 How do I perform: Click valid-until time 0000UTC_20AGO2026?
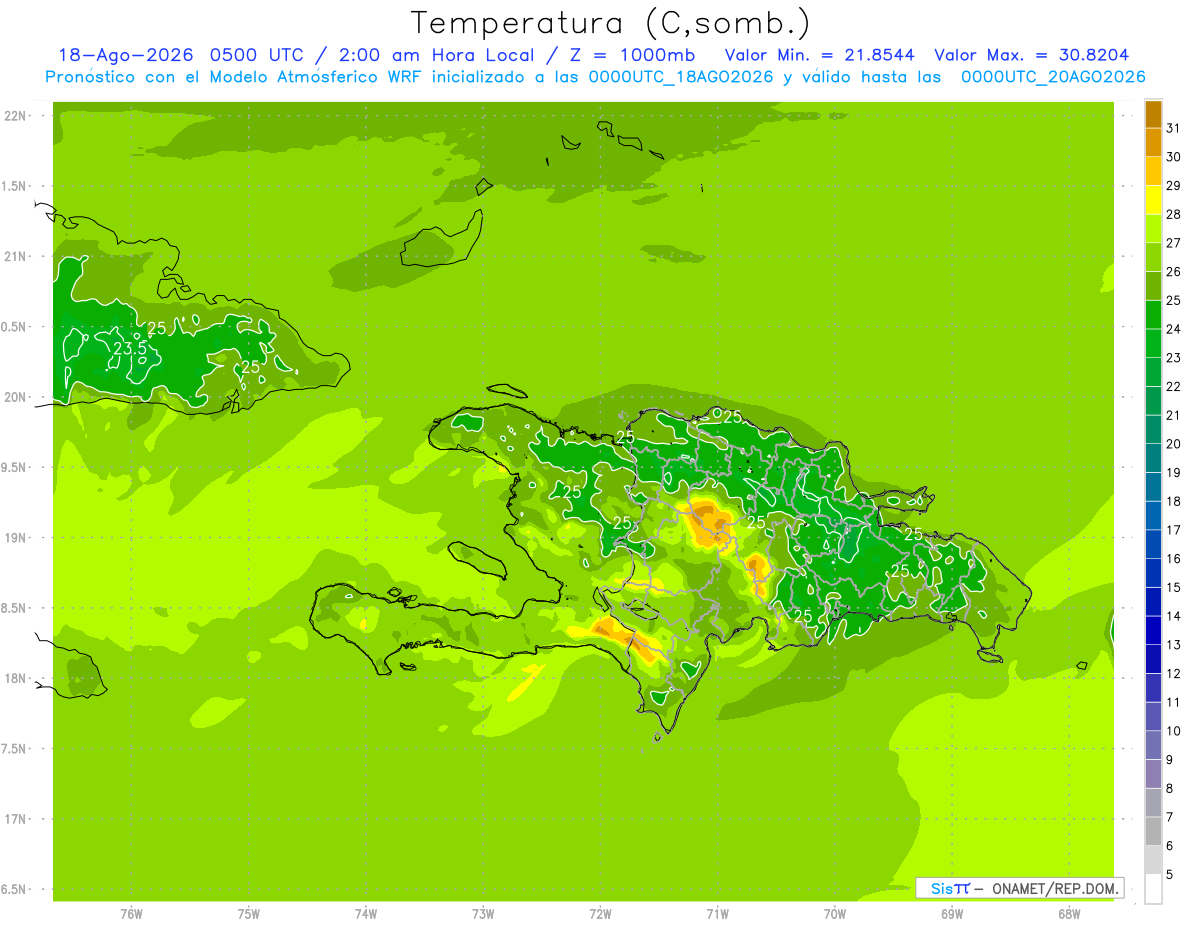pos(1053,77)
